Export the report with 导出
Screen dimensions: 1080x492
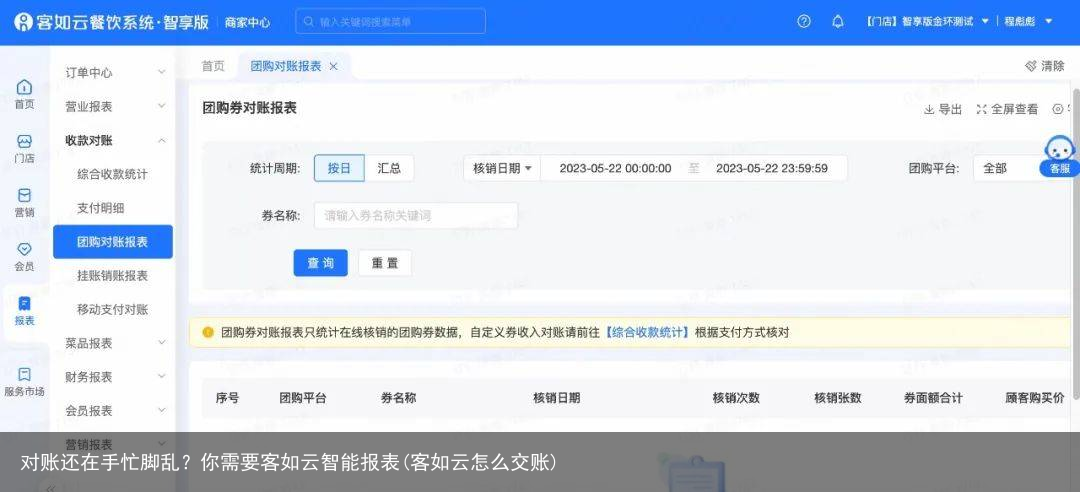943,109
